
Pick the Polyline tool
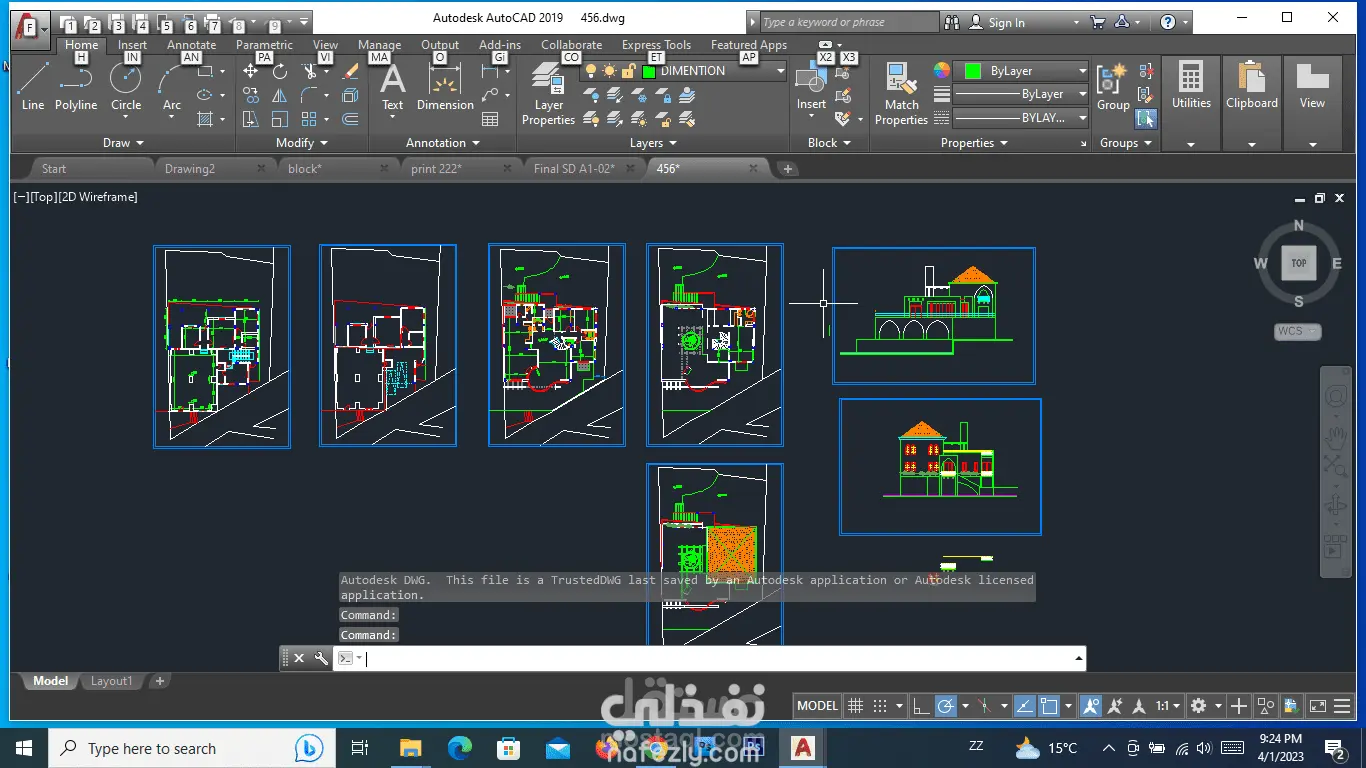76,87
